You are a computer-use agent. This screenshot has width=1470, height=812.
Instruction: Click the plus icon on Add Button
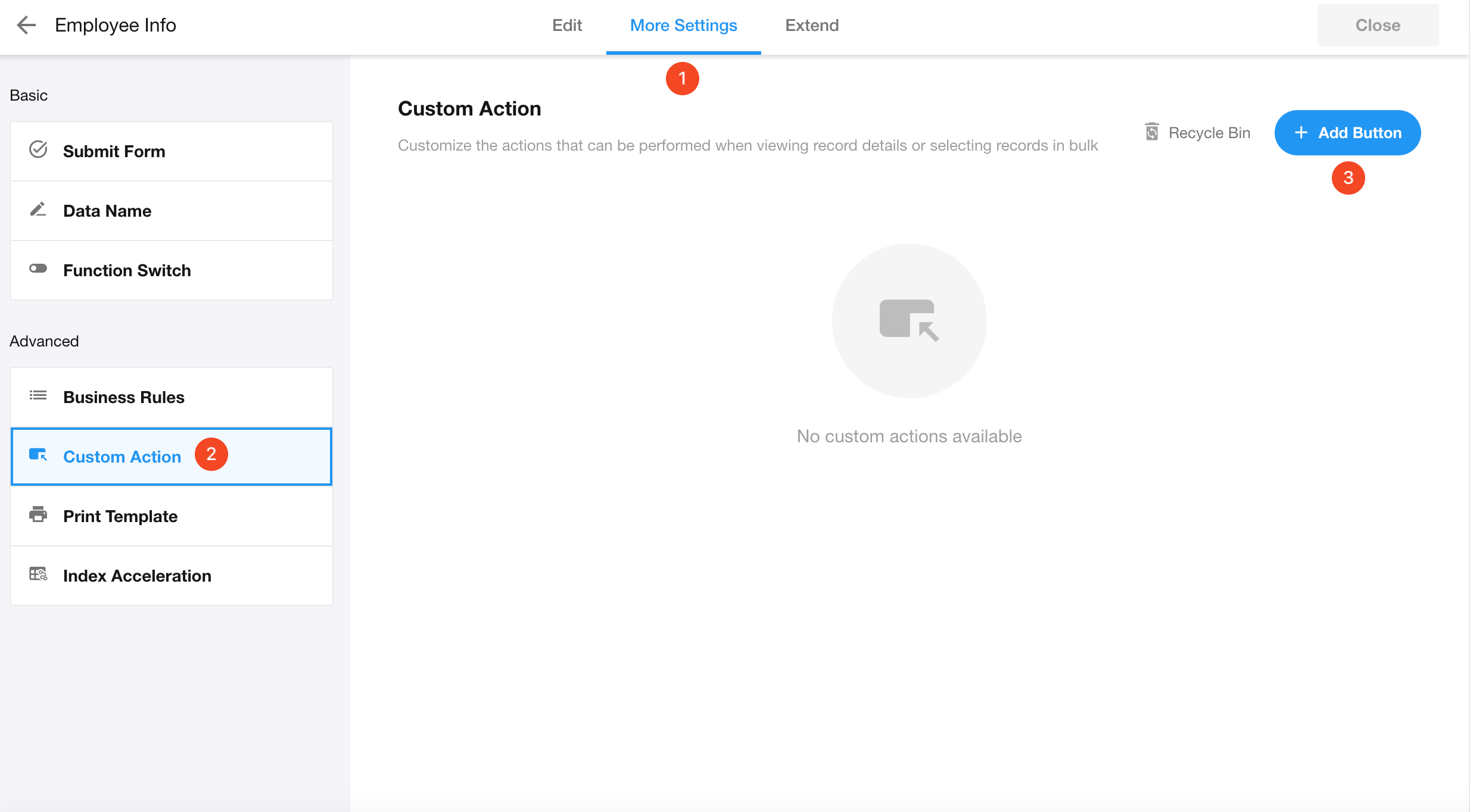1301,133
